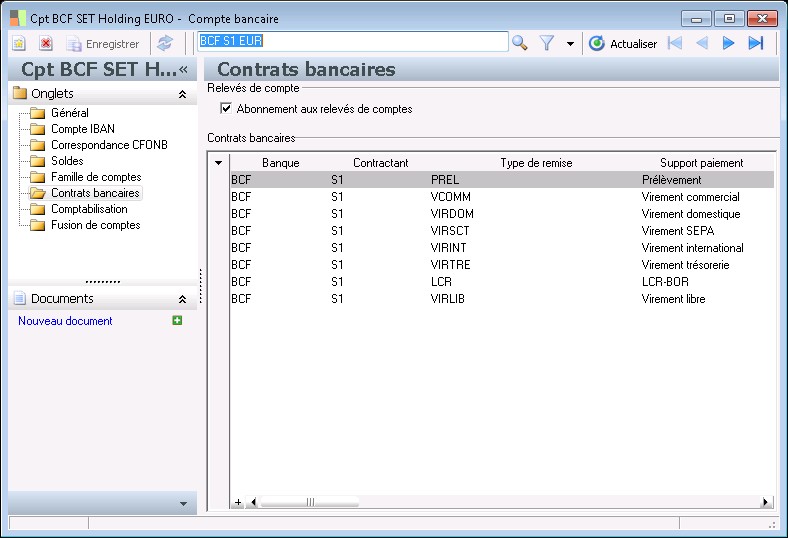
Task: Click the Actualiser button
Action: (x=623, y=44)
